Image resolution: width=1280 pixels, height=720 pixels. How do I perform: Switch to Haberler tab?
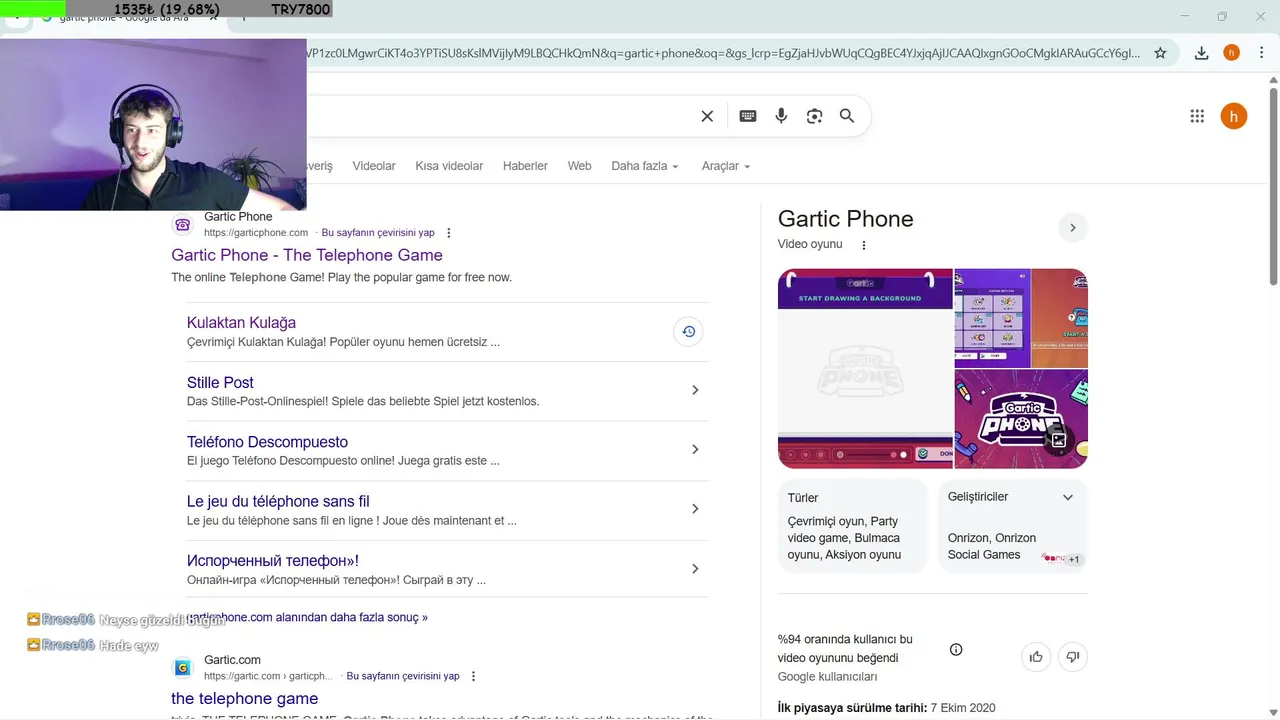[525, 166]
